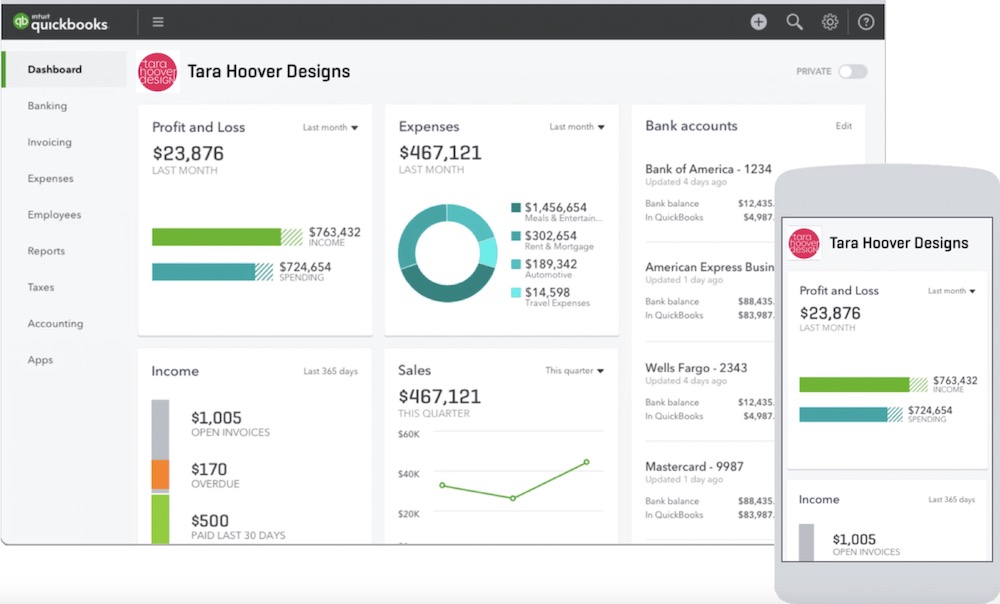The image size is (1000, 604).
Task: Click the $14,598 Travel Expenses amount
Action: tap(547, 293)
